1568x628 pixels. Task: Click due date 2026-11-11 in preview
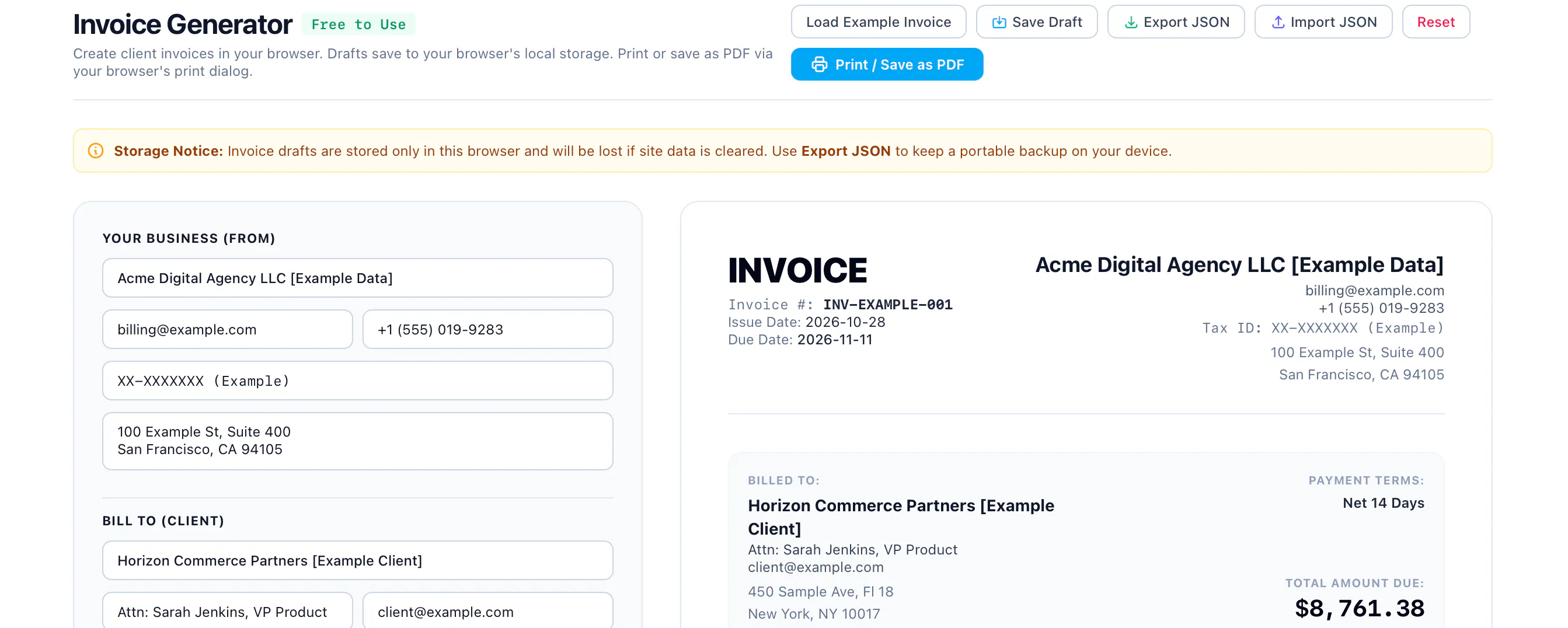click(835, 340)
